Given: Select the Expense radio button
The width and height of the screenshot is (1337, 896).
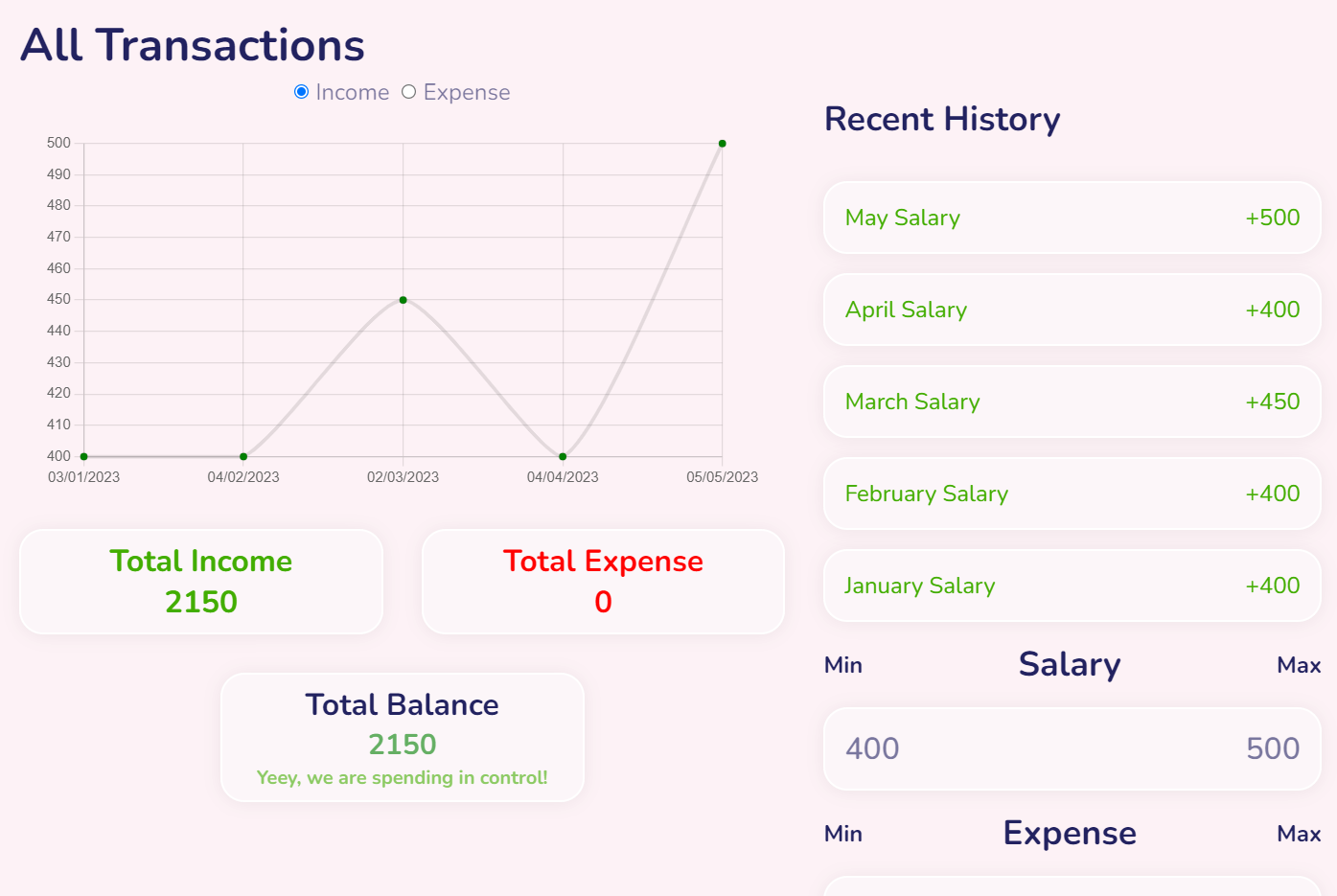Looking at the screenshot, I should 409,91.
